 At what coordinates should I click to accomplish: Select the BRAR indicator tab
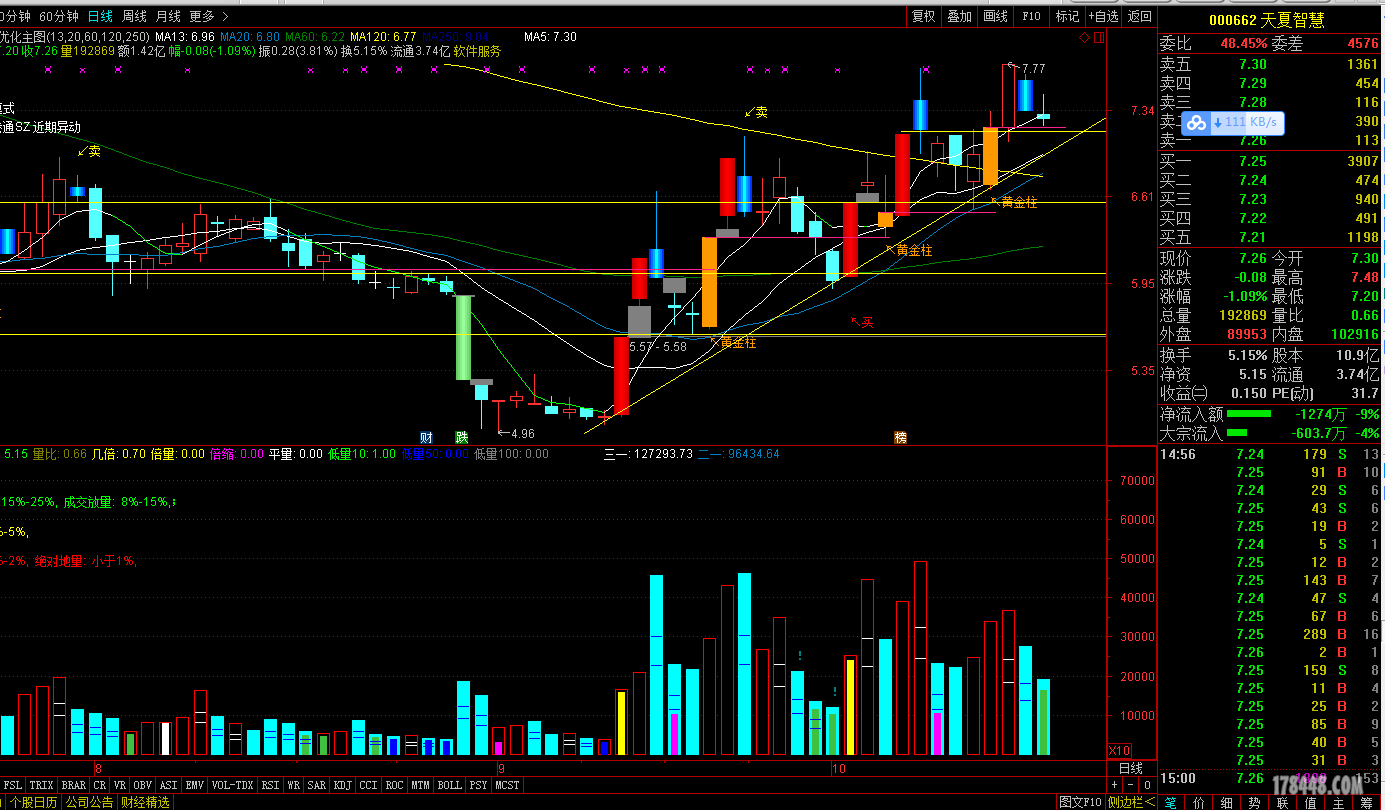pyautogui.click(x=73, y=786)
